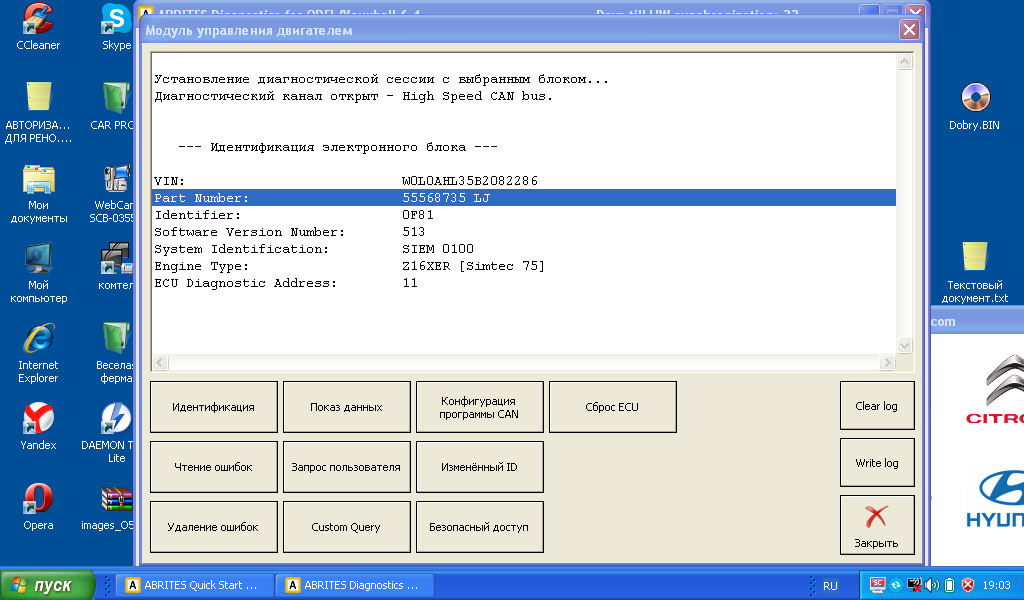
Task: Open the пуск Start menu
Action: pos(48,585)
